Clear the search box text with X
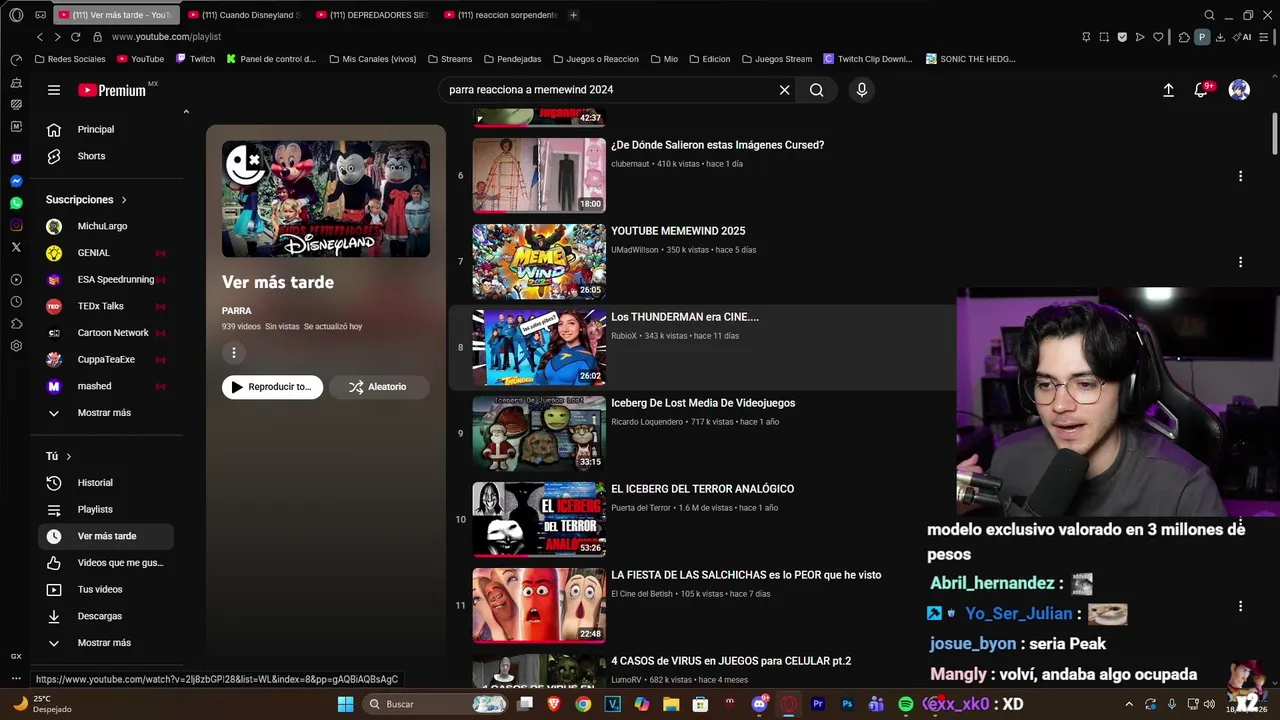 click(785, 90)
